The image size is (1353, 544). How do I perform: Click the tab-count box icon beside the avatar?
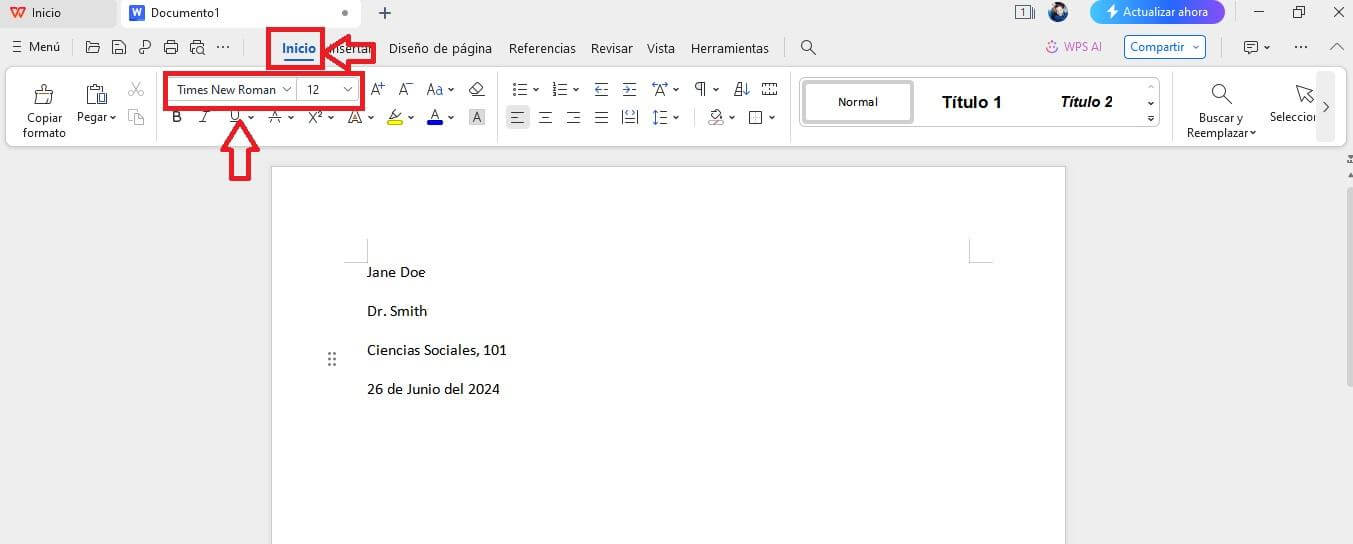[x=1024, y=12]
